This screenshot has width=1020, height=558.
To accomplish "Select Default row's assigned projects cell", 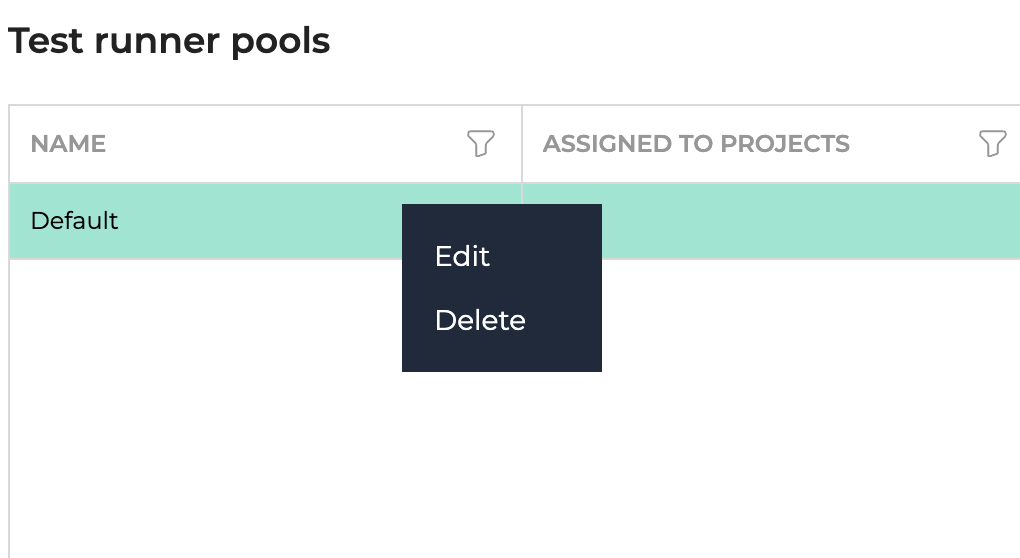I will (x=811, y=221).
